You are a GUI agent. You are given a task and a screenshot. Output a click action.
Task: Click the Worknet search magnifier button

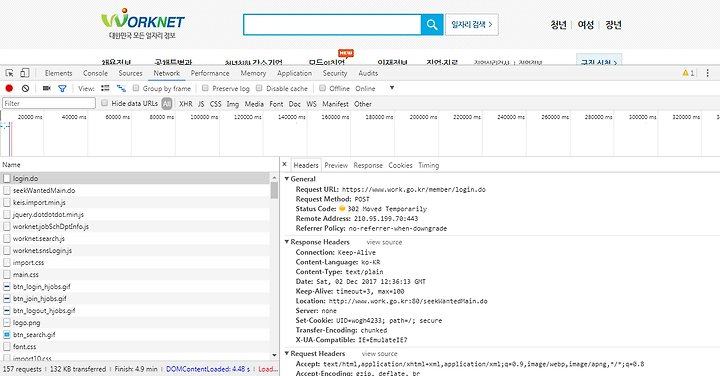[x=432, y=25]
